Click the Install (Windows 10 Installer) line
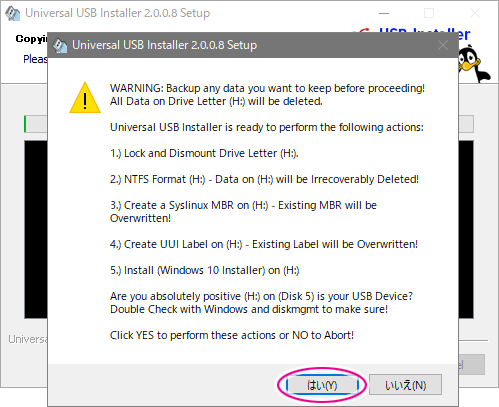This screenshot has height=407, width=499. pos(205,270)
